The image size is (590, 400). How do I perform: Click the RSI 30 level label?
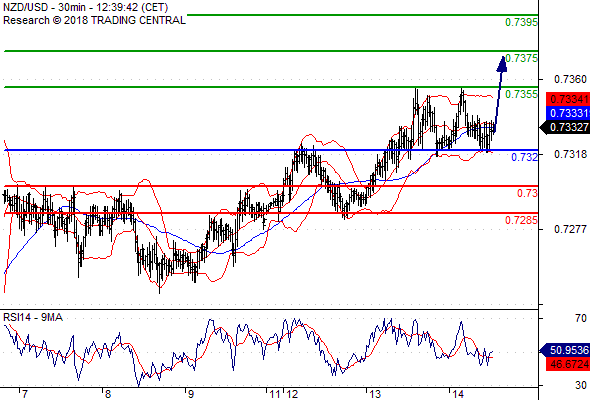[x=581, y=385]
